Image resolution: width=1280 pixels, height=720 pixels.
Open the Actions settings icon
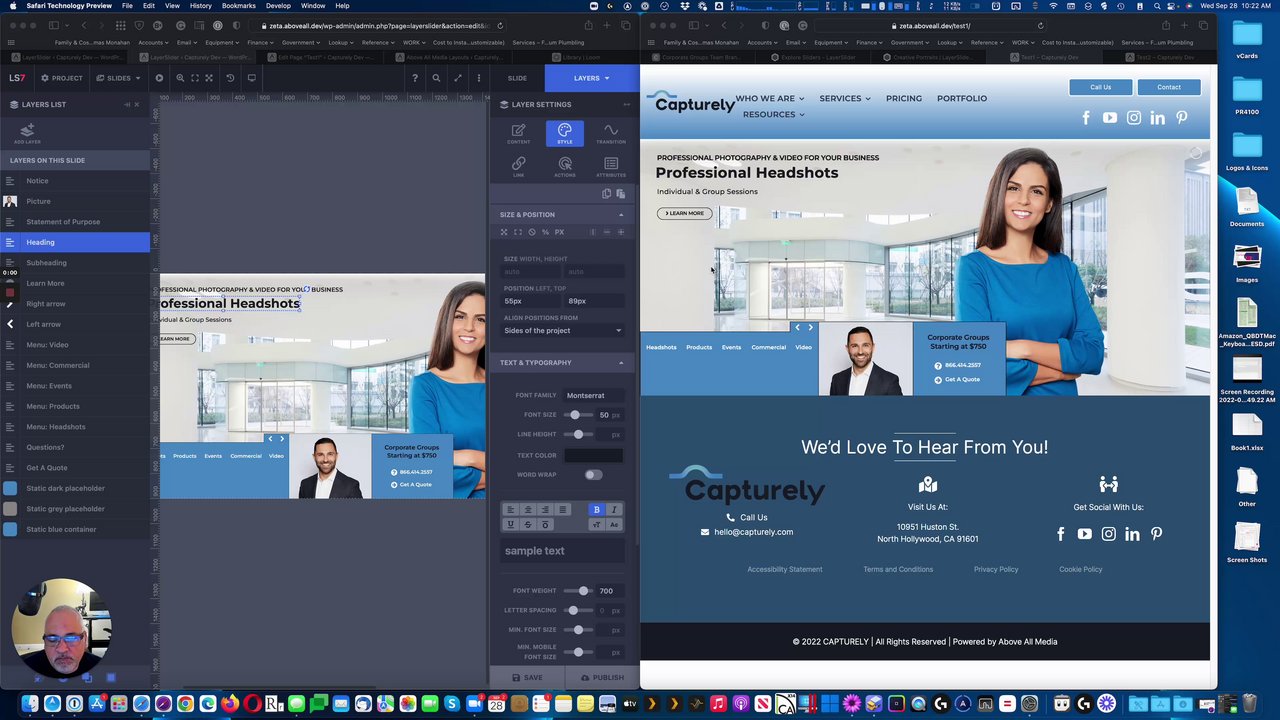tap(565, 166)
